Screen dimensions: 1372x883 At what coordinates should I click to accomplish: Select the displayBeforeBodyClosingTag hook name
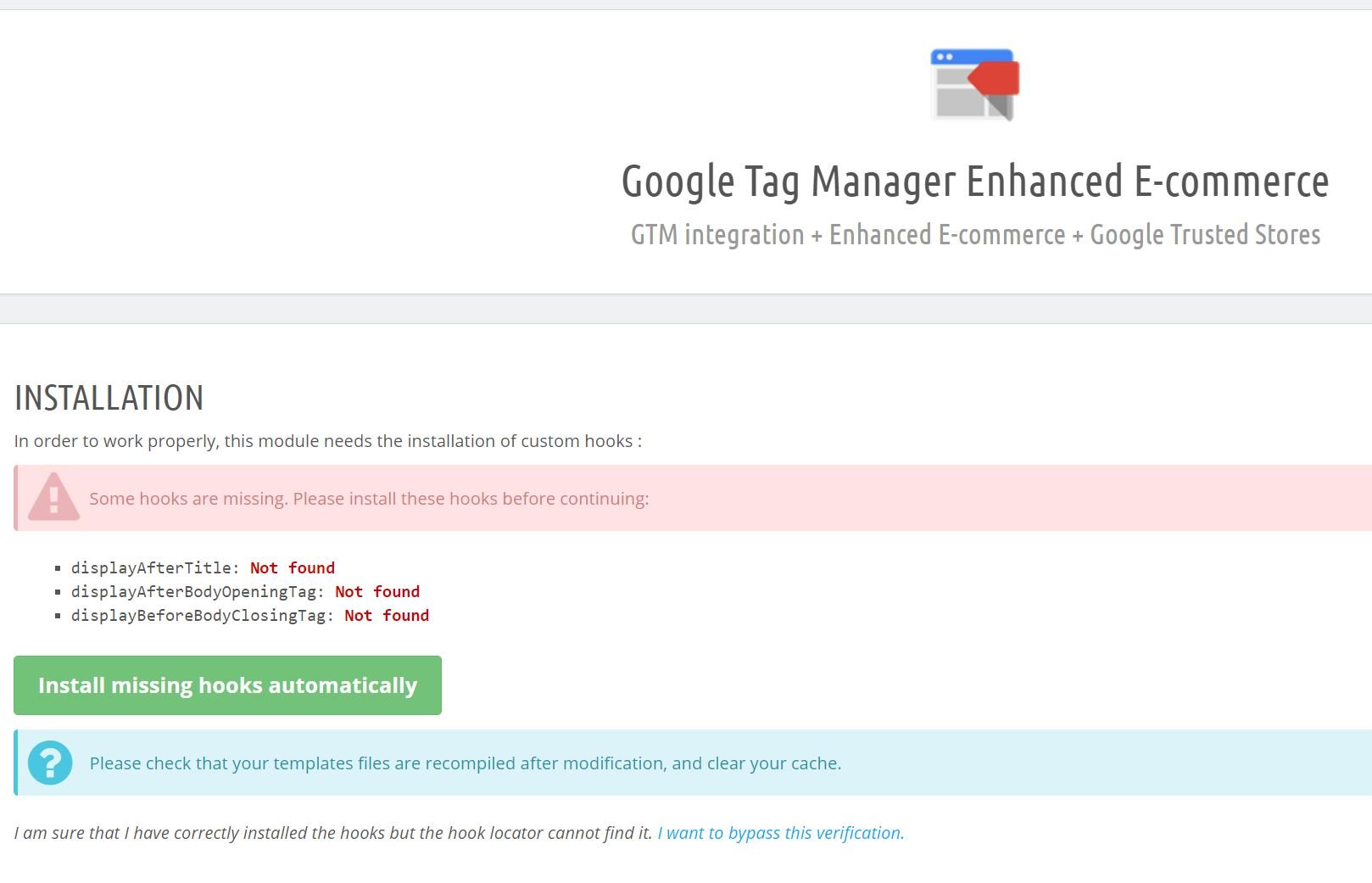pos(198,616)
